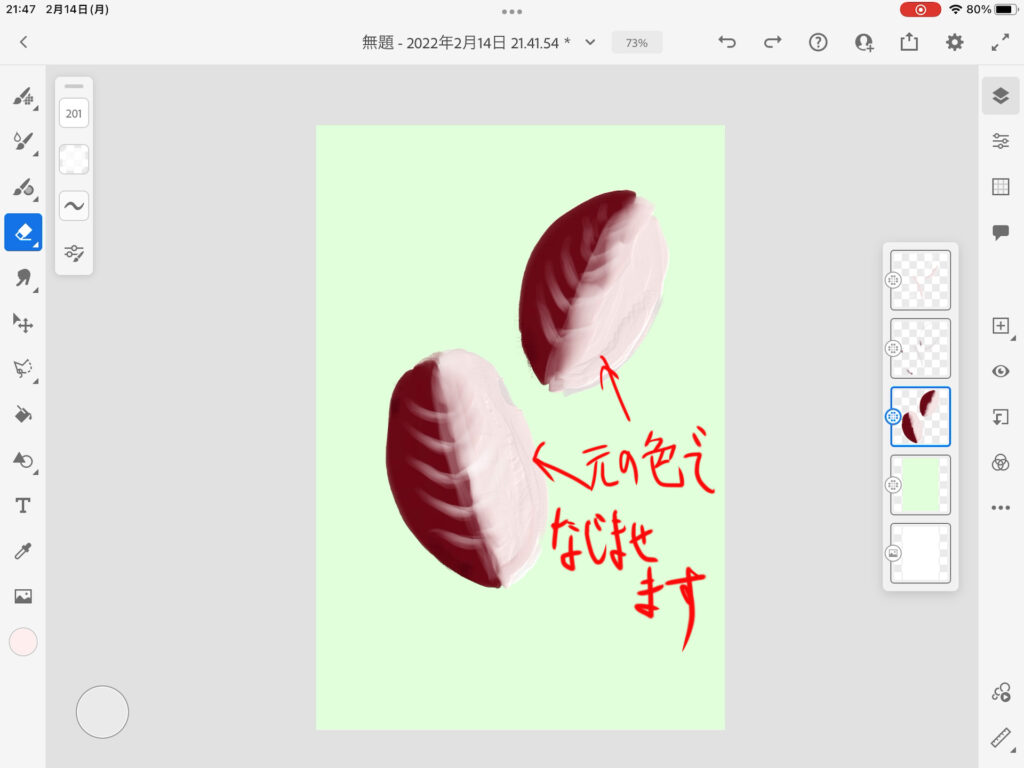The width and height of the screenshot is (1024, 768).
Task: Expand the document title dropdown chevron
Action: [590, 42]
